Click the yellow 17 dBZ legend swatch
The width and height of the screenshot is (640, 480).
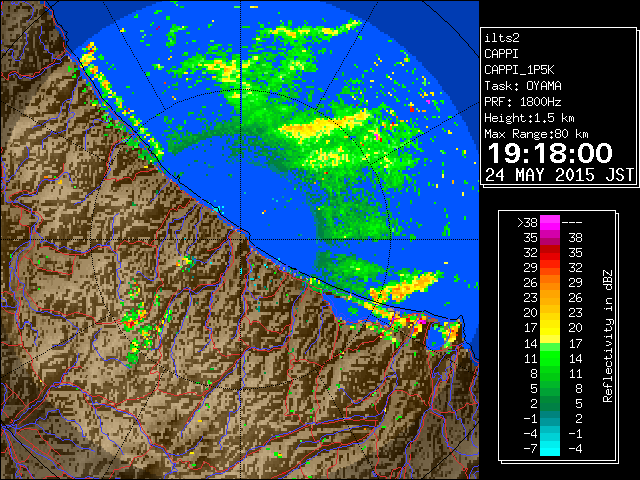tap(550, 328)
